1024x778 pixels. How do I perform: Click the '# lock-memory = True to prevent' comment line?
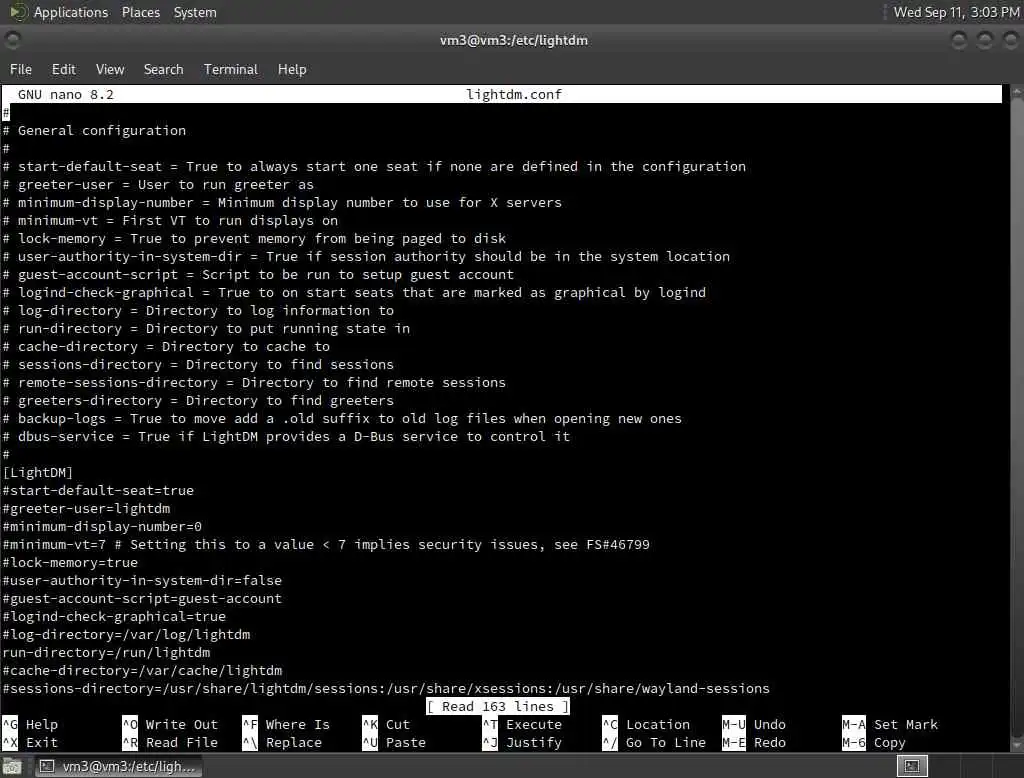pyautogui.click(x=255, y=238)
